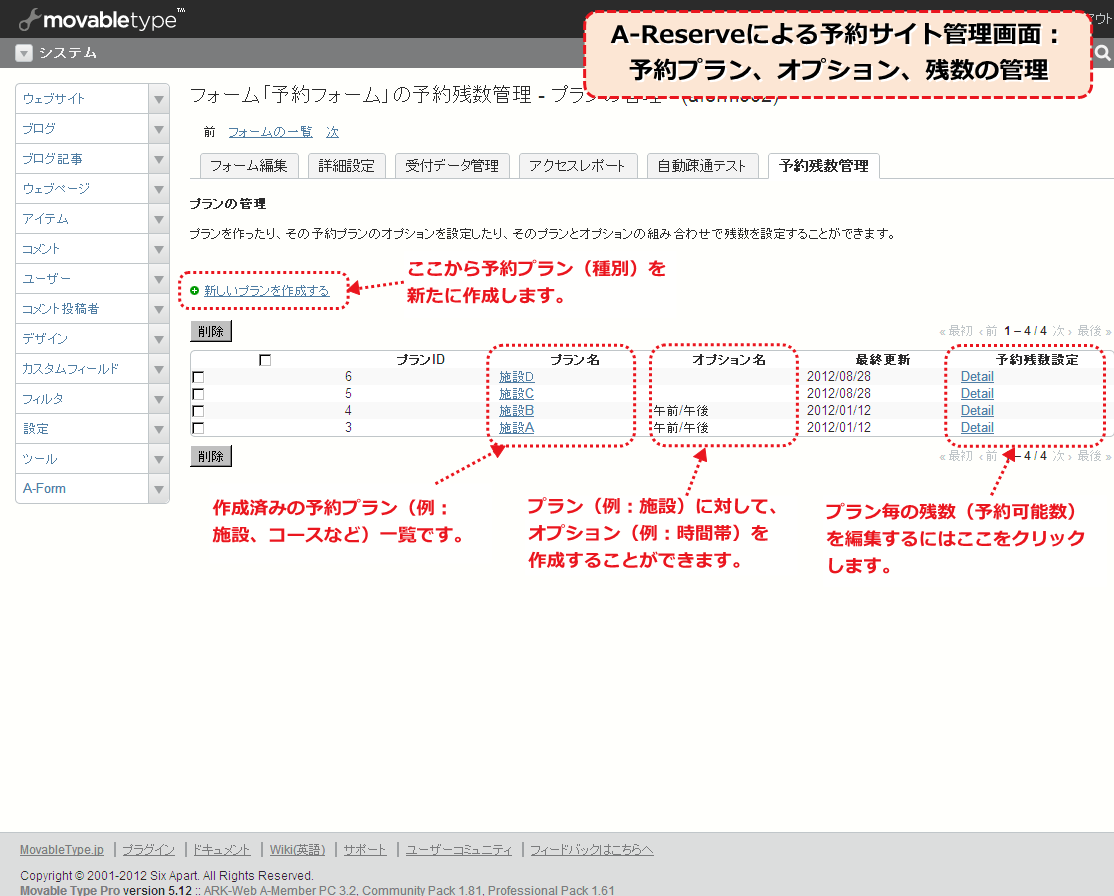1114x896 pixels.
Task: Check the box for plan ID 6
Action: pos(198,377)
